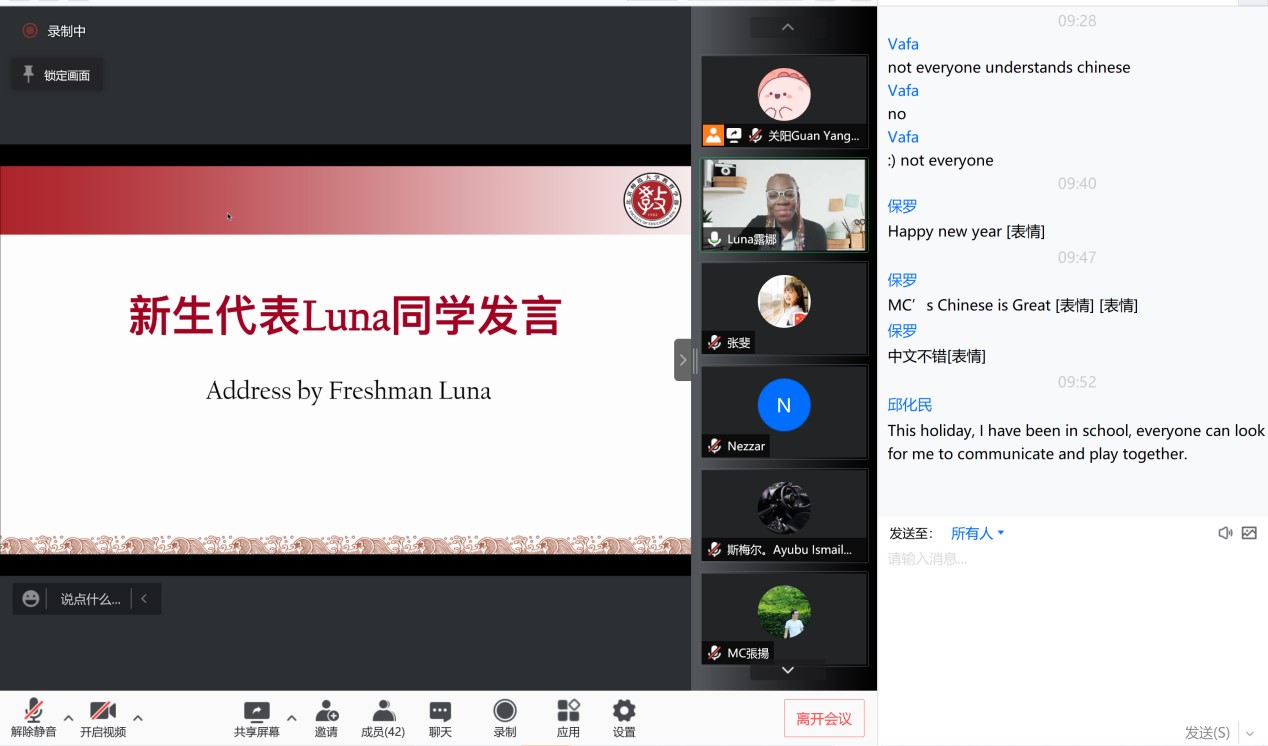
Task: Click message "Happy new year [表情]"
Action: point(966,231)
